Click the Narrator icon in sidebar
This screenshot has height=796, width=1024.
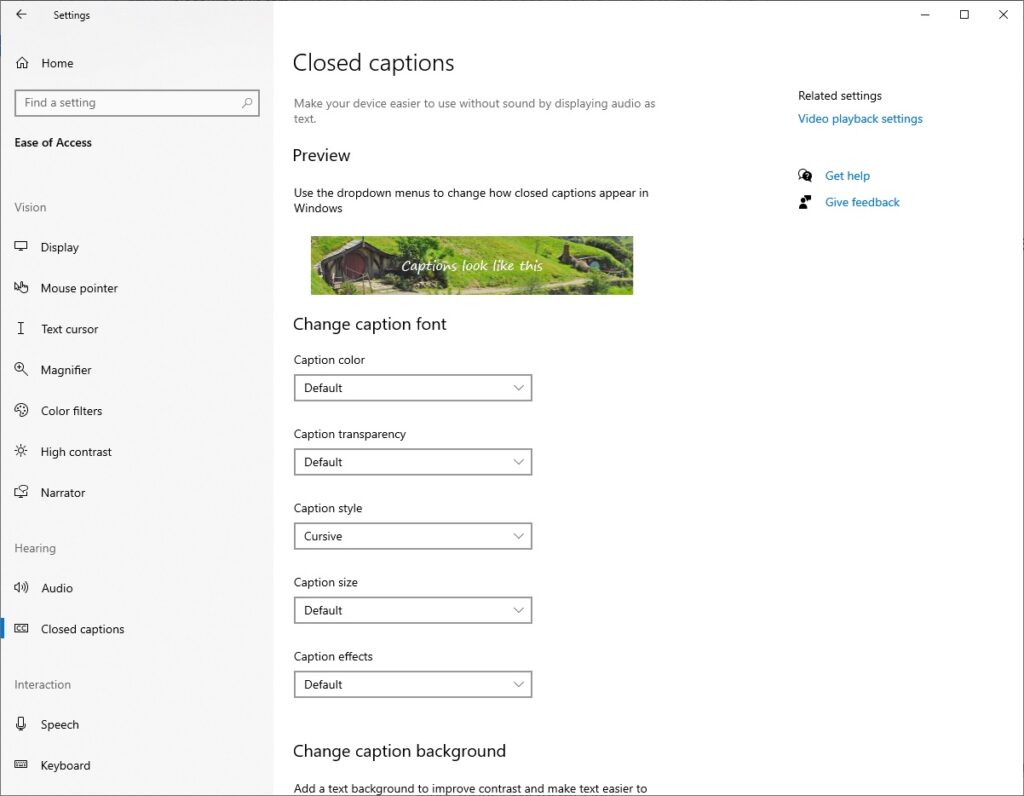point(21,493)
